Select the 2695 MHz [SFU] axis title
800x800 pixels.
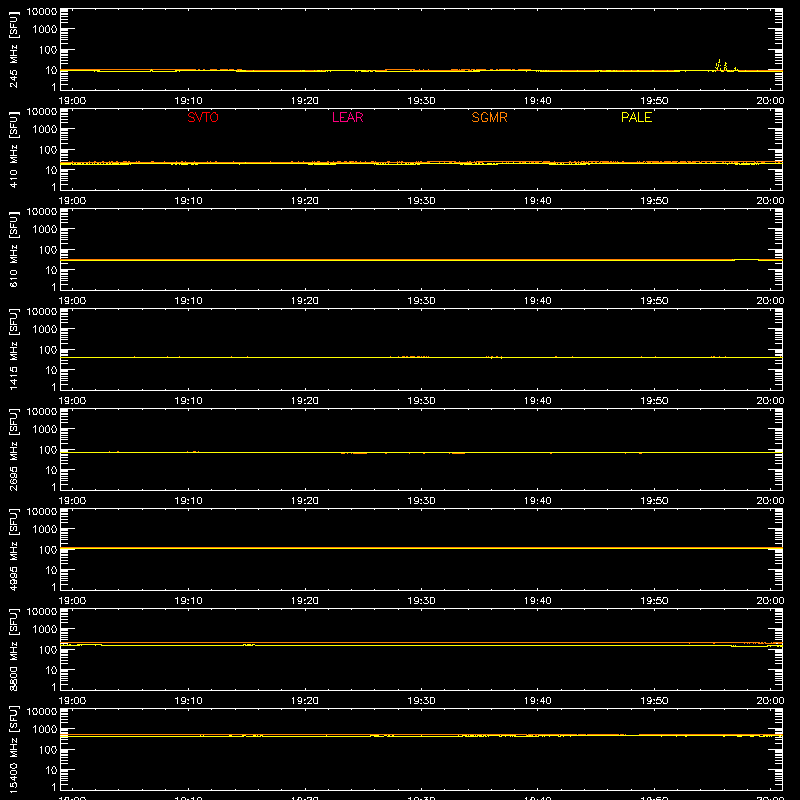click(13, 449)
